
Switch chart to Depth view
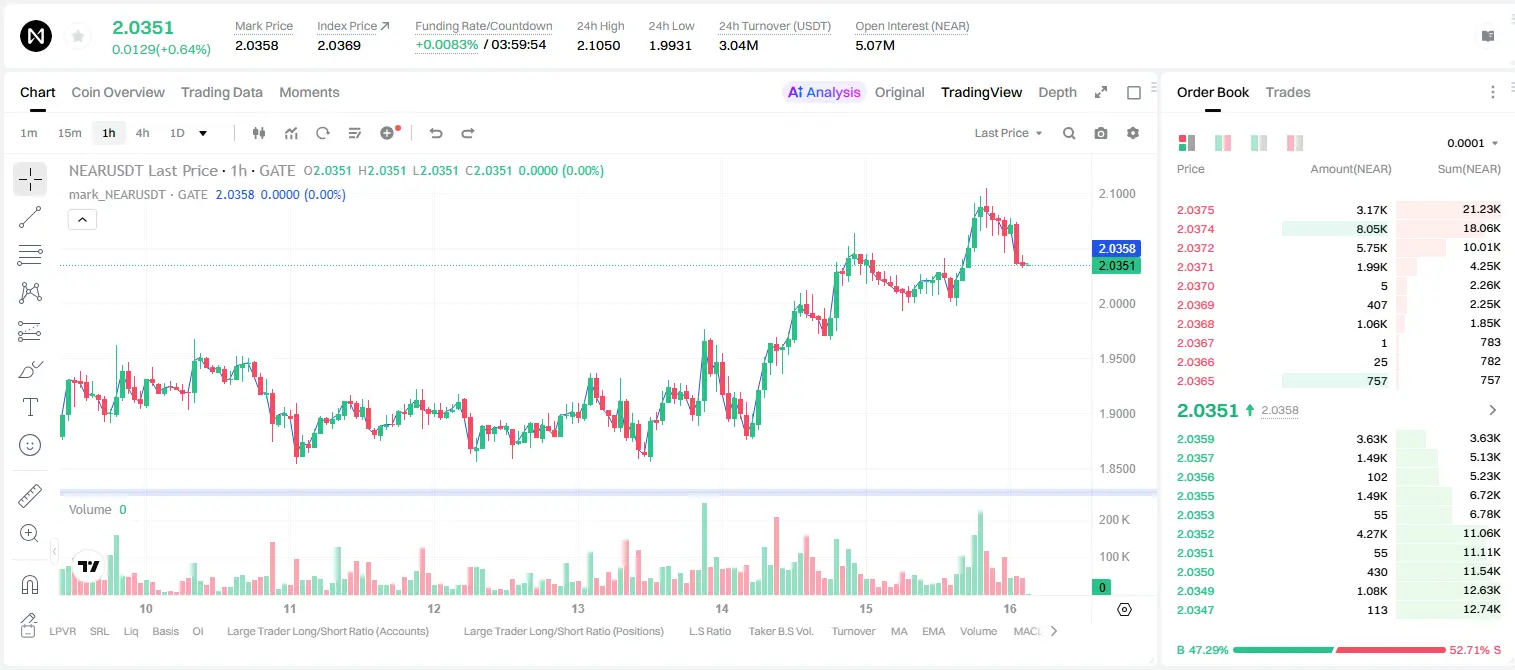(x=1057, y=92)
